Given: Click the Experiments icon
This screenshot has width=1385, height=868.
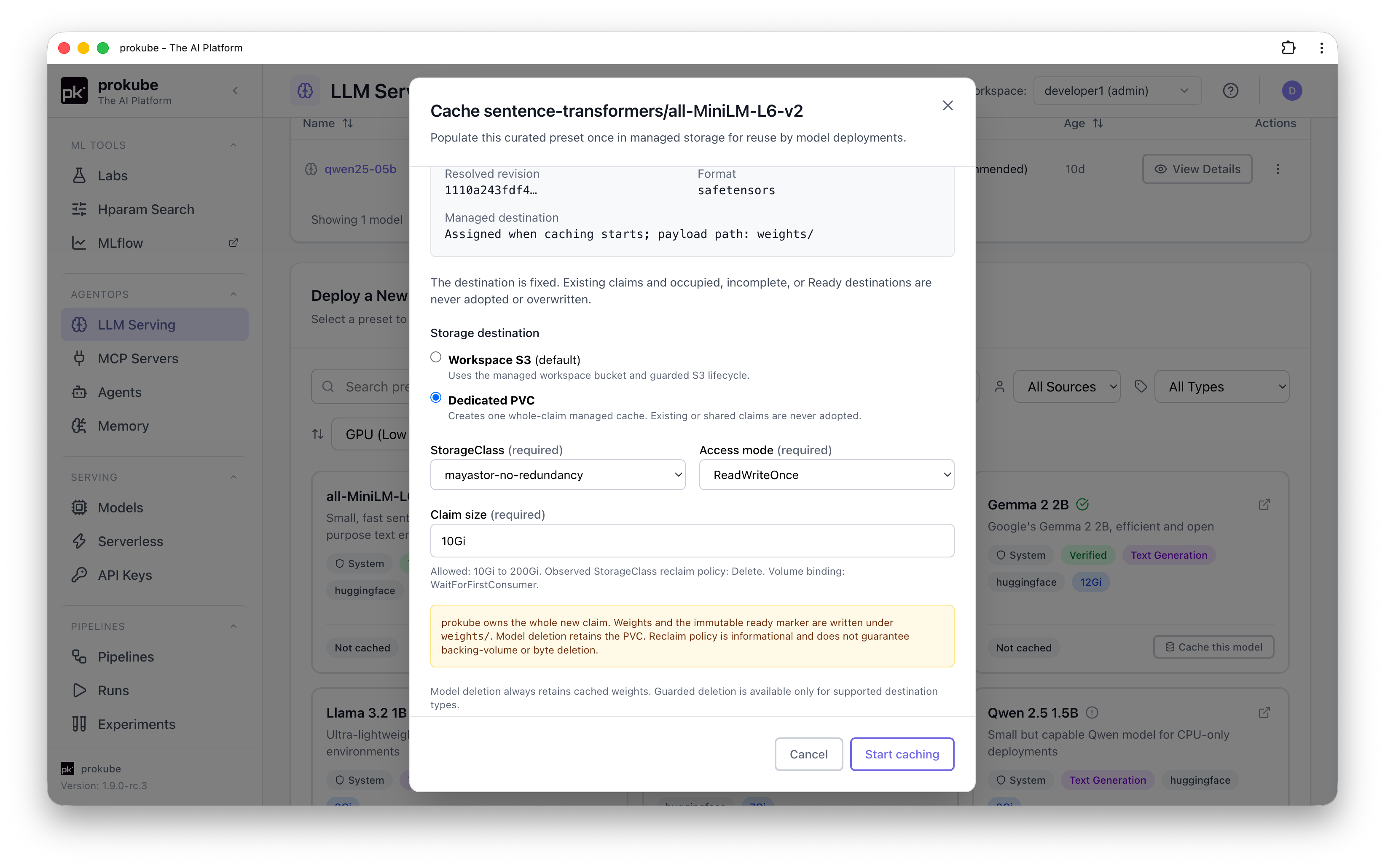Looking at the screenshot, I should click(79, 724).
